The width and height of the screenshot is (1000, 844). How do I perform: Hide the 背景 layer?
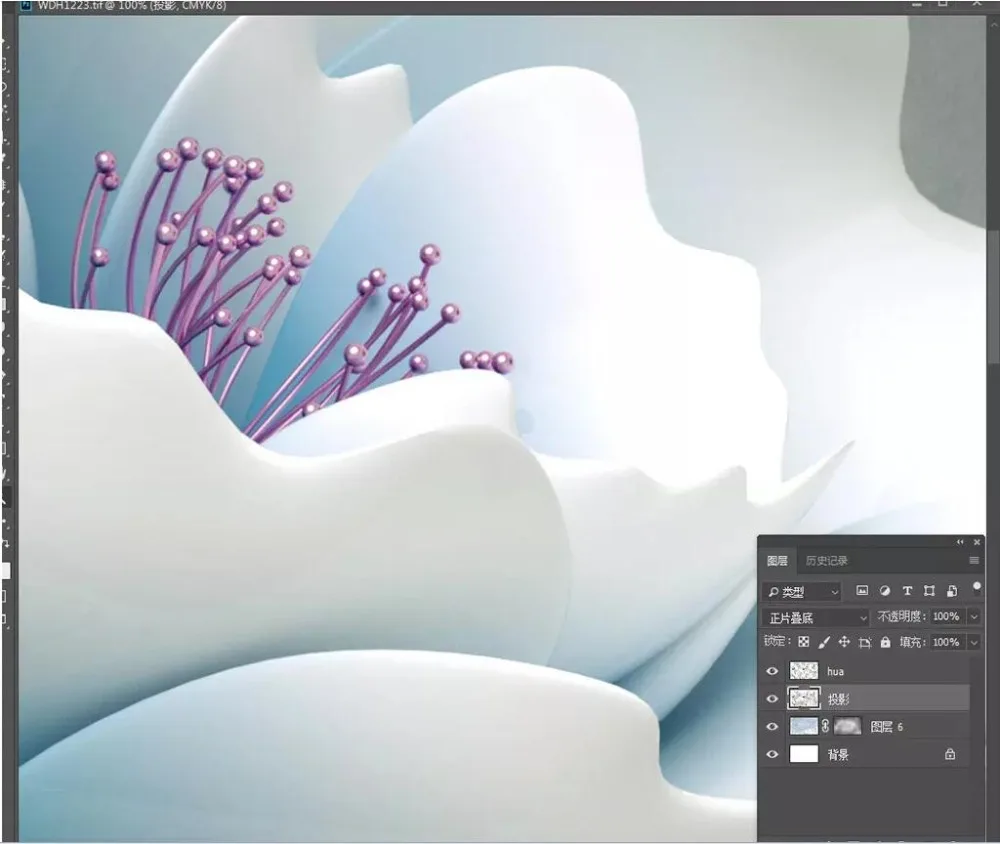(x=772, y=755)
